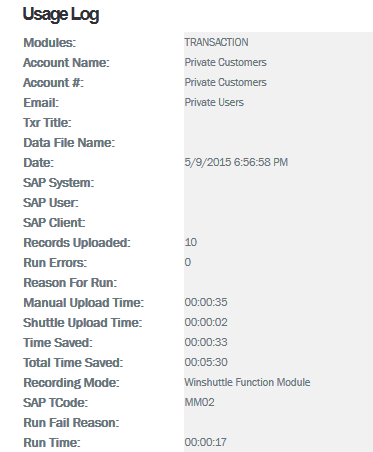
Task: Select the Recording Mode: label
Action: tap(71, 383)
